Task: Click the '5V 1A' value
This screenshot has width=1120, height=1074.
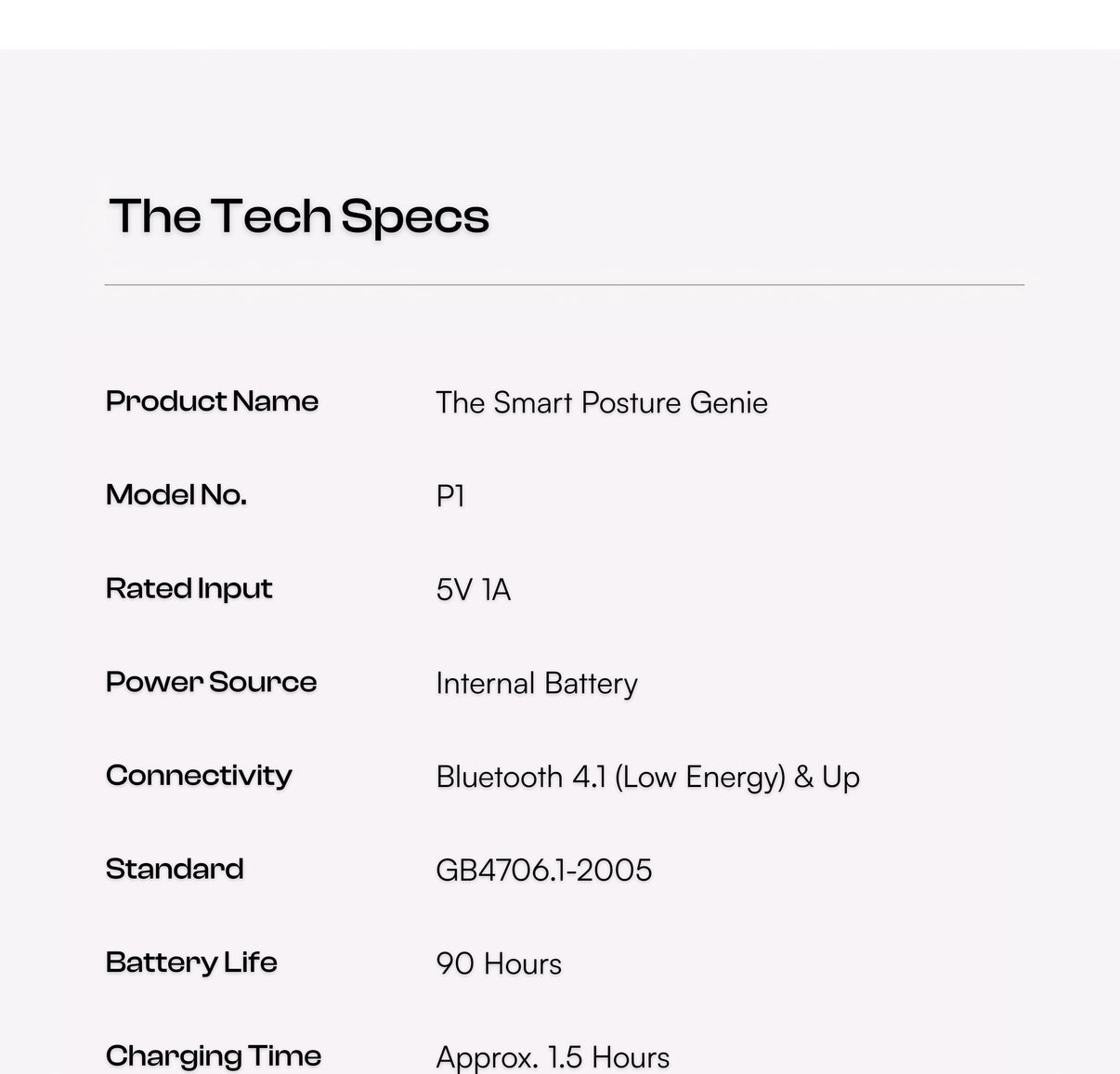Action: pyautogui.click(x=474, y=590)
